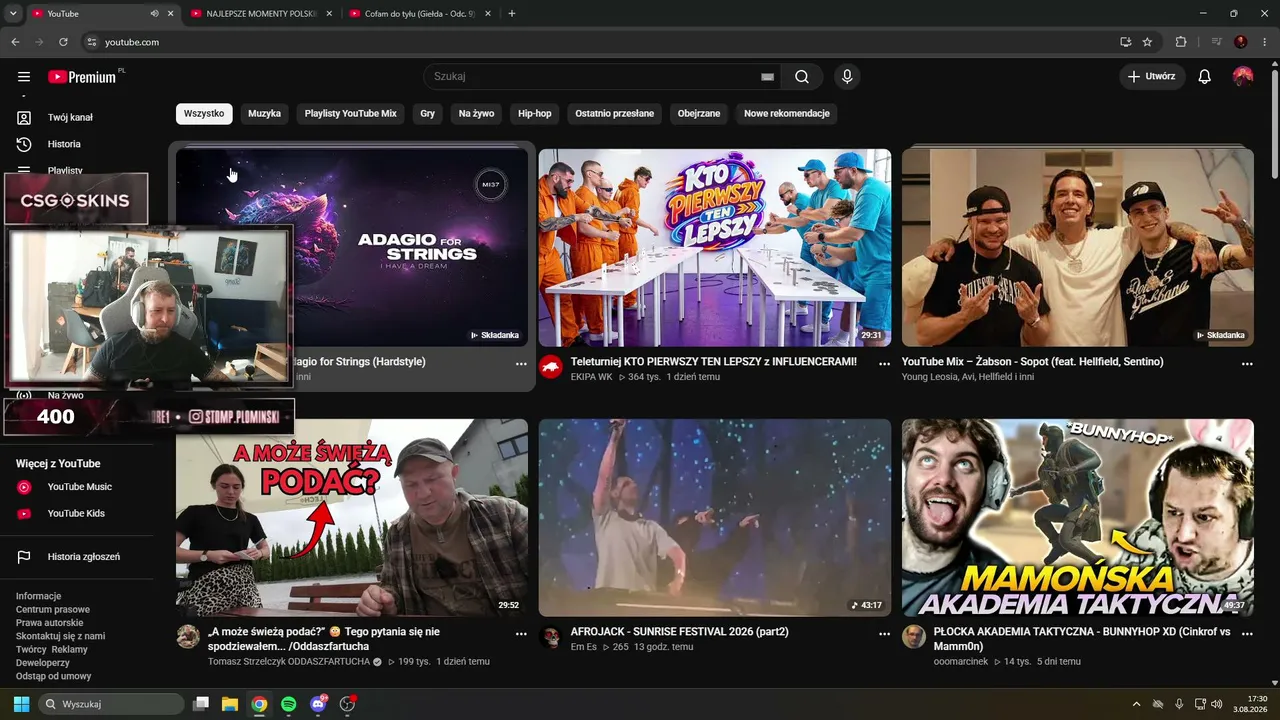This screenshot has height=720, width=1280.
Task: Select the Wszystko filter chip
Action: coord(204,114)
